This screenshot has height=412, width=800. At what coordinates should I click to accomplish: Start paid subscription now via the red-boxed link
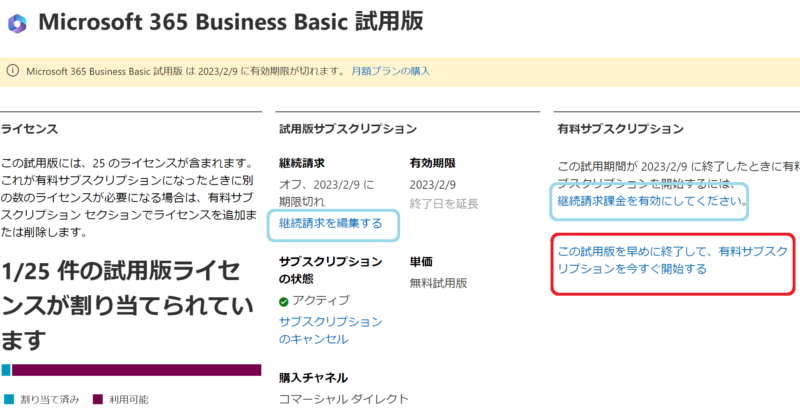click(664, 260)
